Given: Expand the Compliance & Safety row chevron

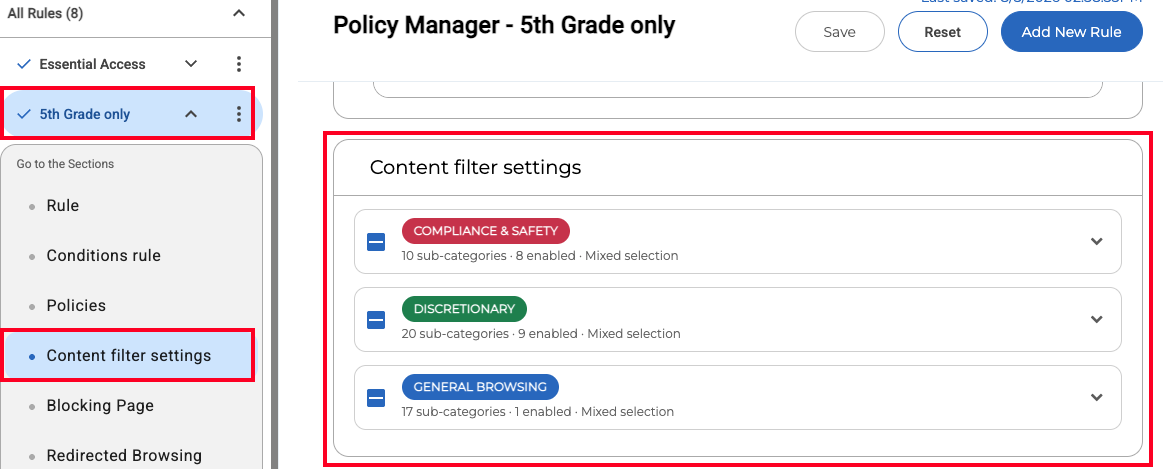Looking at the screenshot, I should coord(1097,241).
